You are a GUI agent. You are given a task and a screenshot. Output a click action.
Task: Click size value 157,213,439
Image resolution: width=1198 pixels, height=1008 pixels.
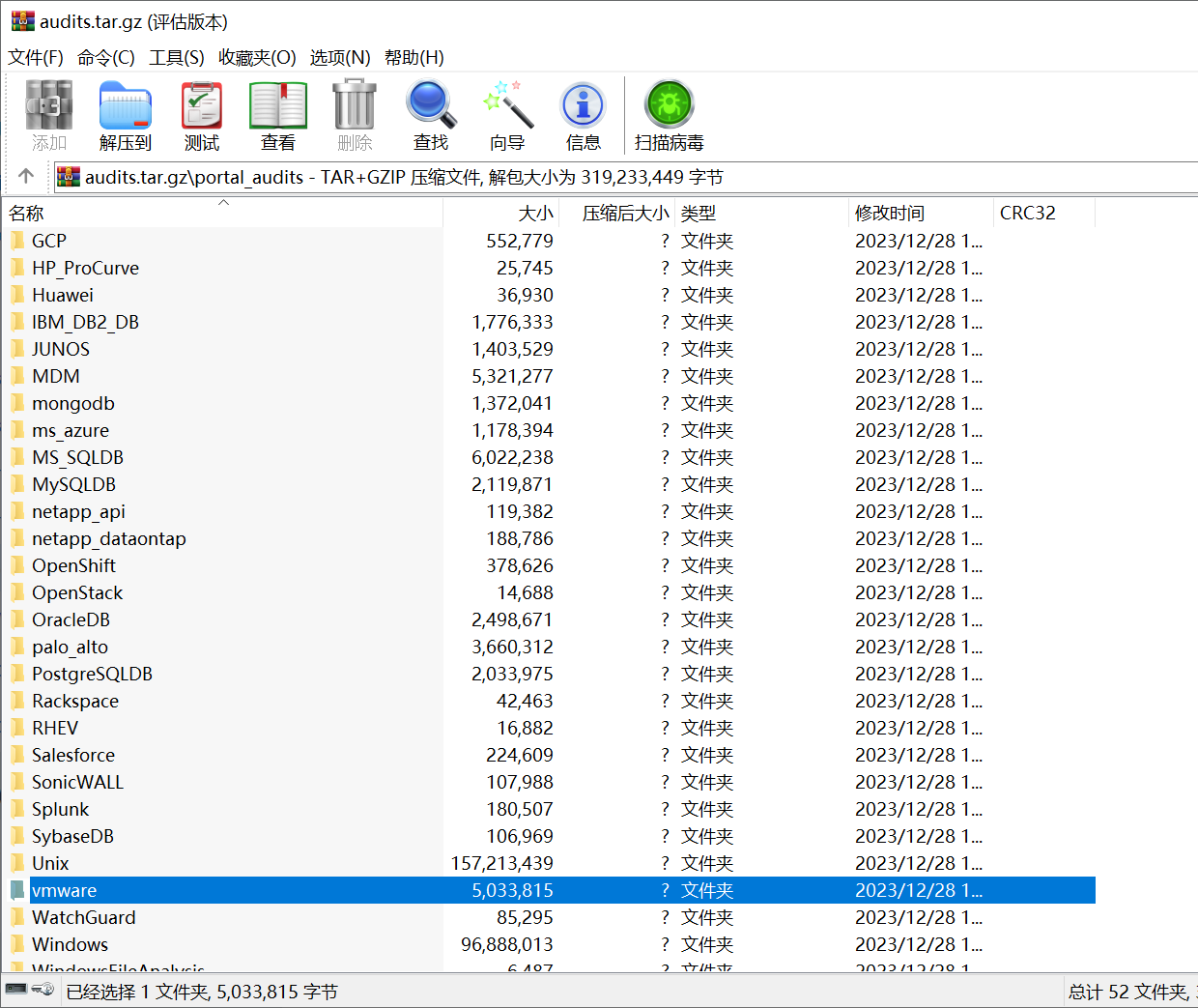(502, 863)
